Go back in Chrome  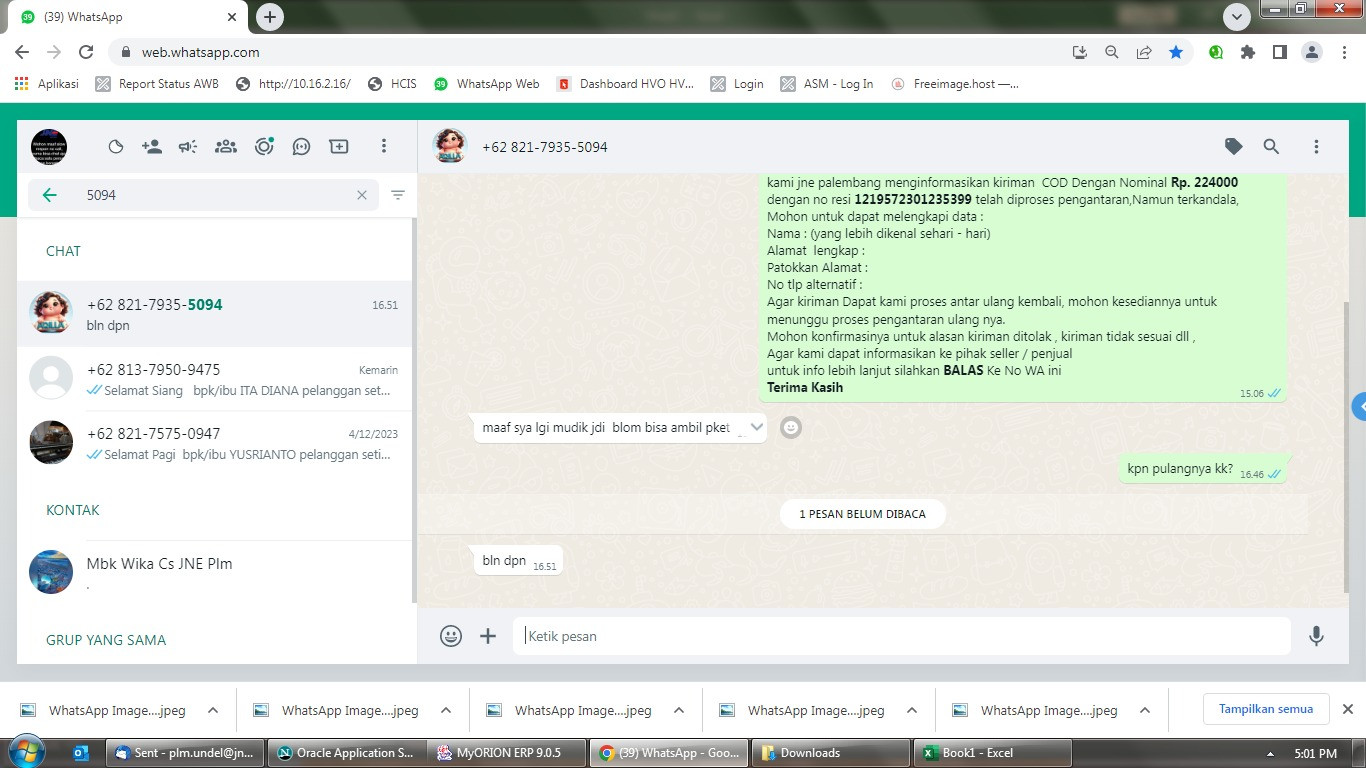(x=22, y=52)
